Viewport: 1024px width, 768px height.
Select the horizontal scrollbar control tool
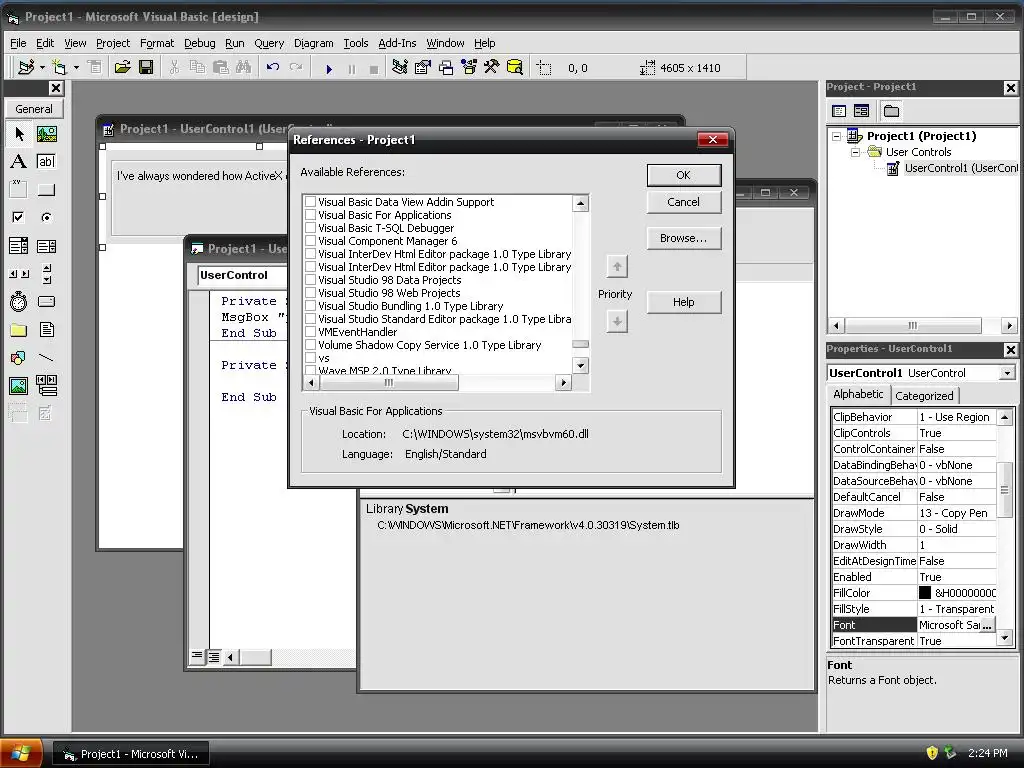tap(19, 274)
